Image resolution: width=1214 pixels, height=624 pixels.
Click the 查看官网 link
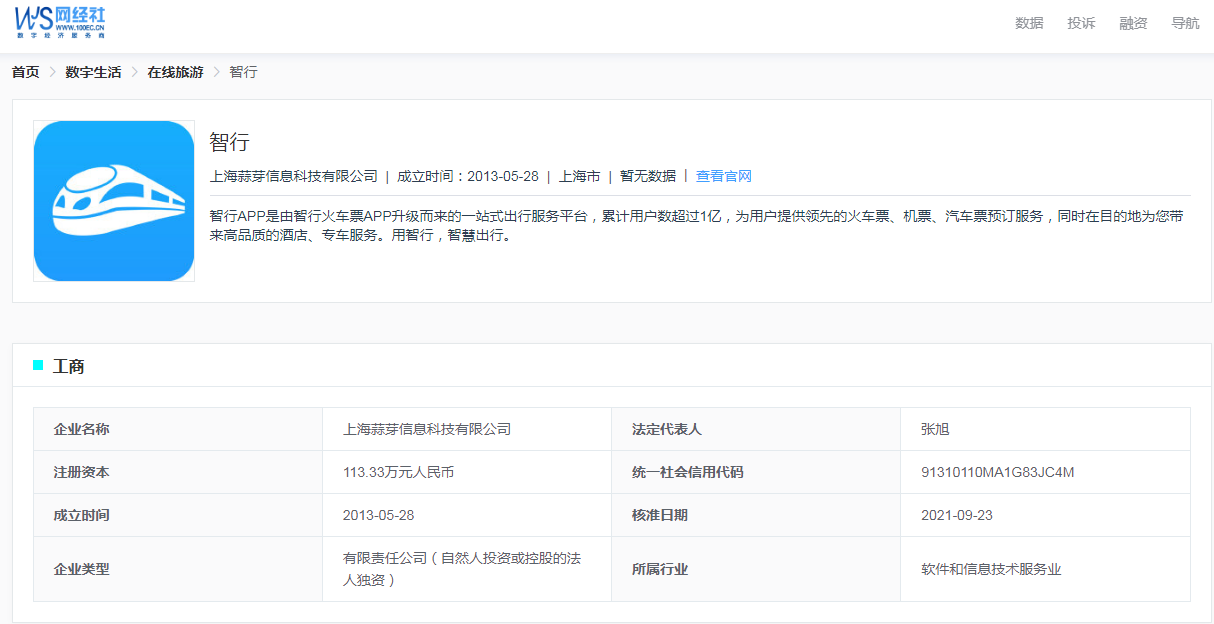[723, 176]
